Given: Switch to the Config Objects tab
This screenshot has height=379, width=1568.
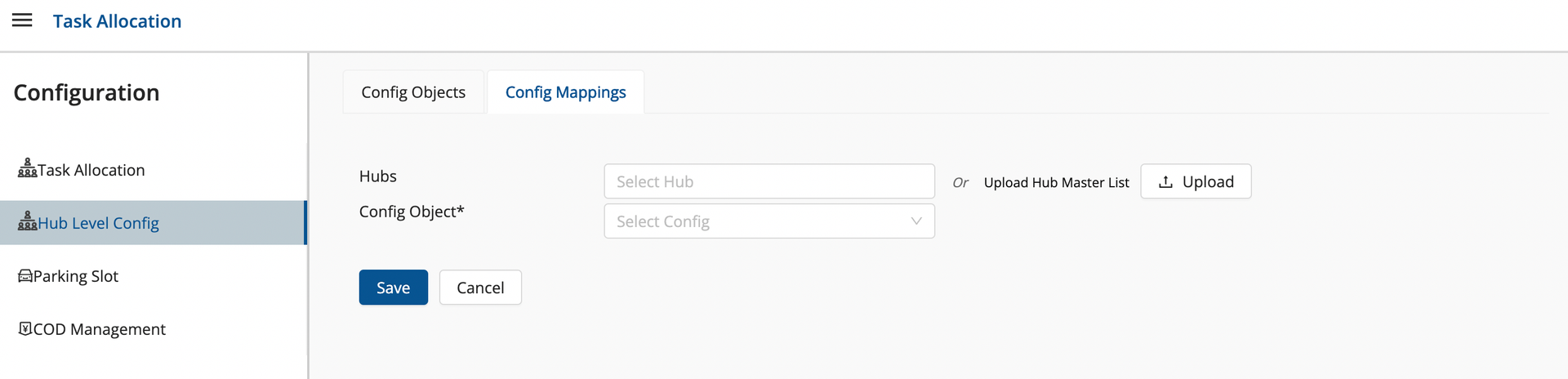Looking at the screenshot, I should pyautogui.click(x=413, y=92).
